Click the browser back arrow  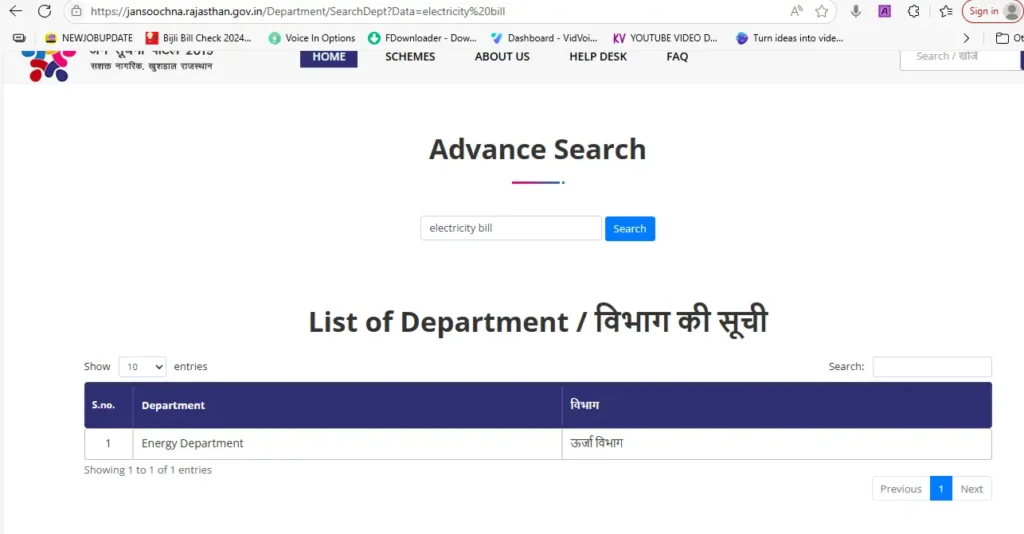16,11
